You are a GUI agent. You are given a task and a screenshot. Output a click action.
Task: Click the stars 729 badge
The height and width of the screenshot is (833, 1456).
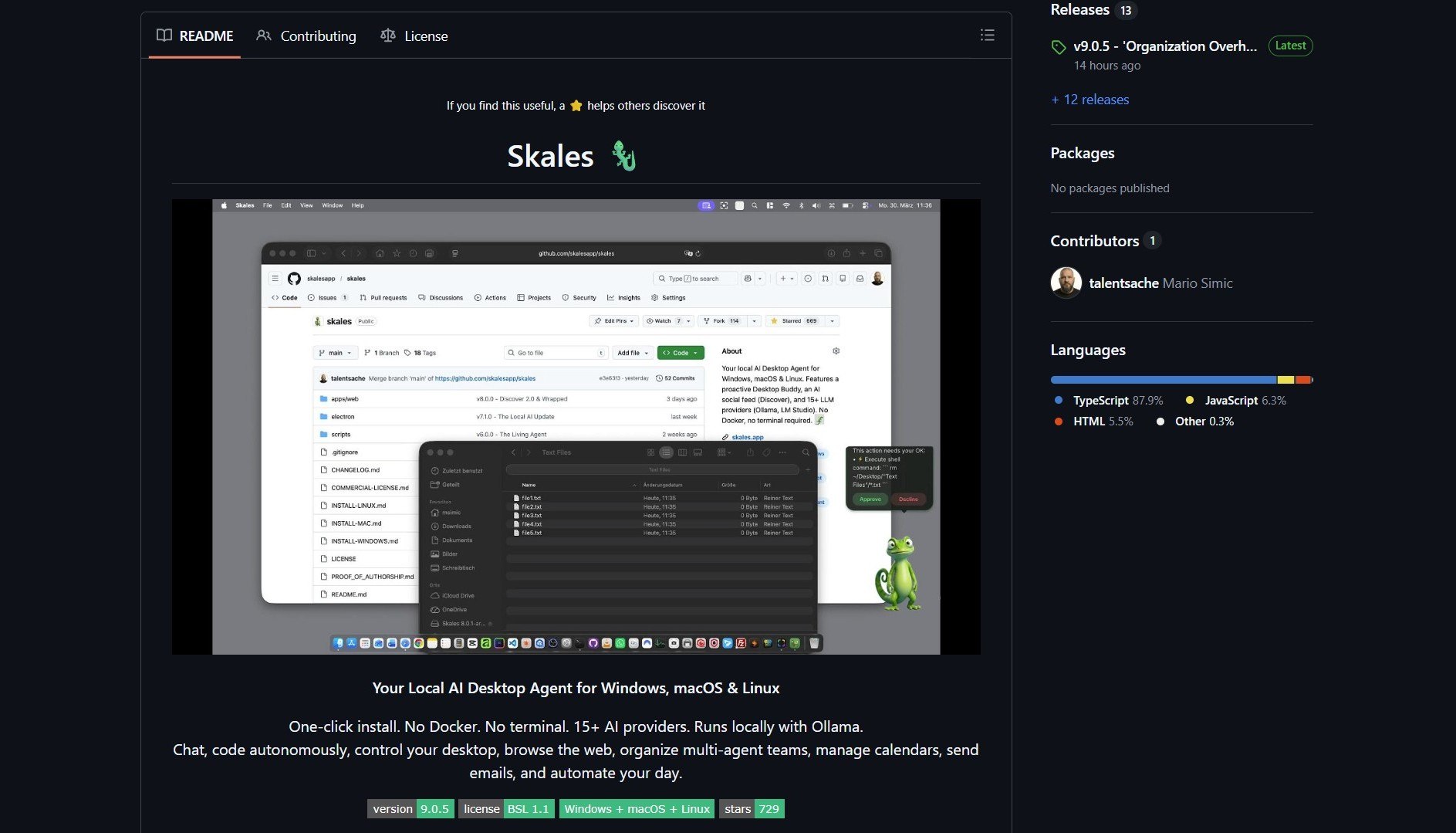point(750,808)
